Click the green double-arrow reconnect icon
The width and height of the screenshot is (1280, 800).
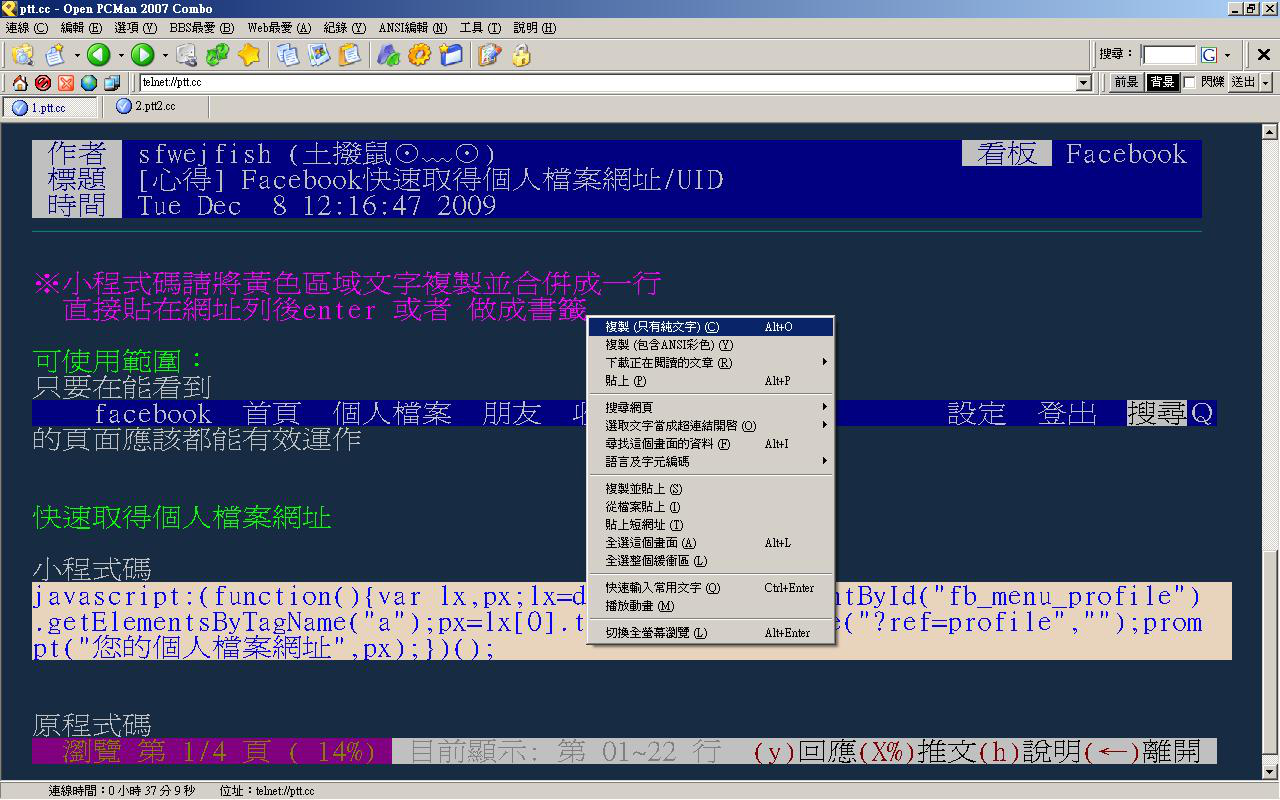[218, 55]
